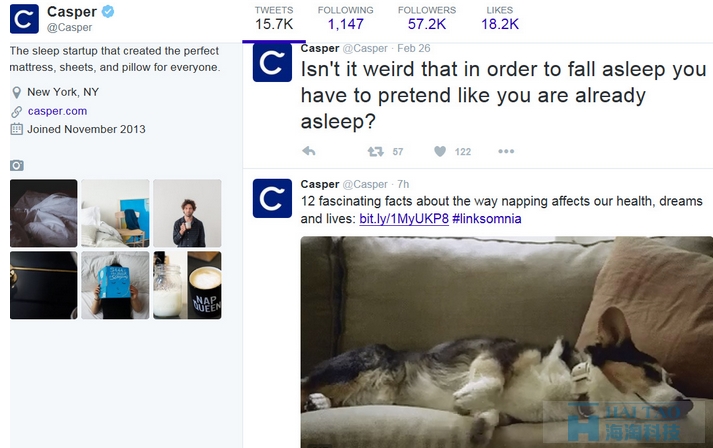Click the Casper profile logo avatar
This screenshot has width=713, height=448.
[24, 19]
